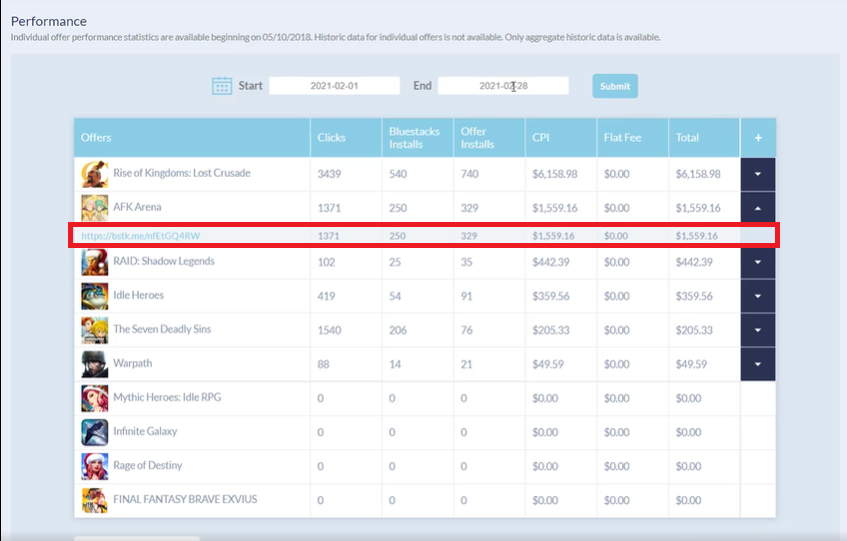Screen dimensions: 847x541
Task: Select the FINAL FANTASY BRAVE EXVIUS icon
Action: [95, 500]
